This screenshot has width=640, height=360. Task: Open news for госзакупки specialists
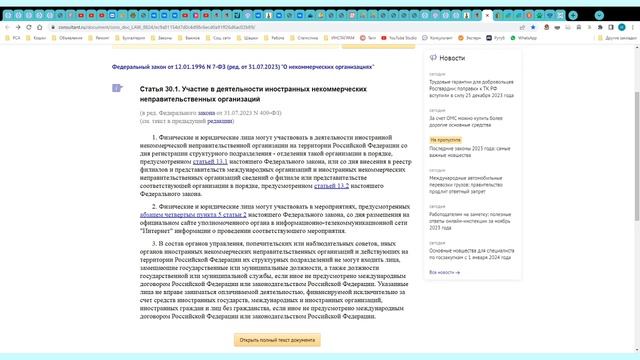471,254
